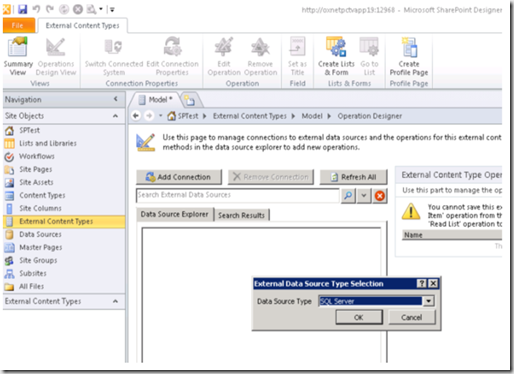Switch to Operations Design View

pos(56,57)
